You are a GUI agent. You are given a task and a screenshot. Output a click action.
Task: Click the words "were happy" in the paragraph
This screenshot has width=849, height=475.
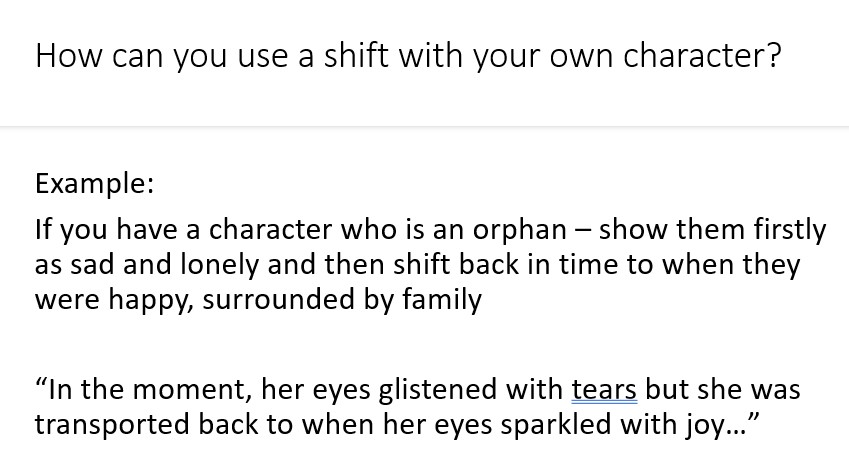click(x=110, y=300)
